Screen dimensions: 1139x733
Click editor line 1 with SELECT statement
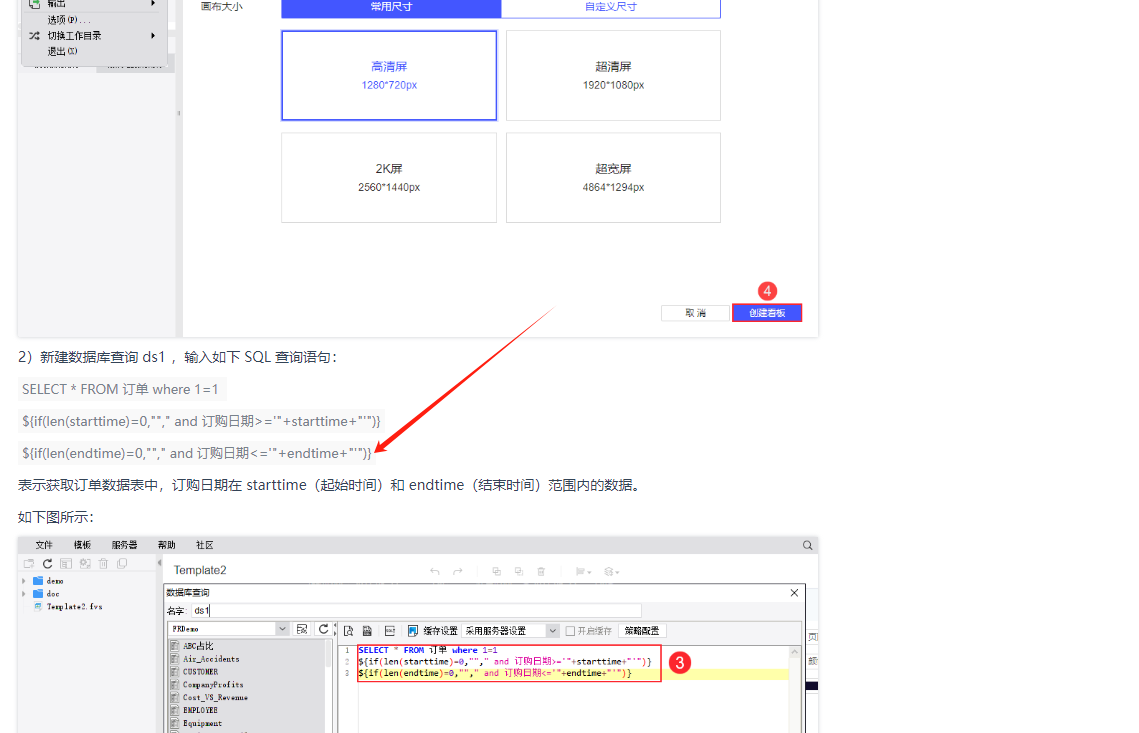coord(428,650)
